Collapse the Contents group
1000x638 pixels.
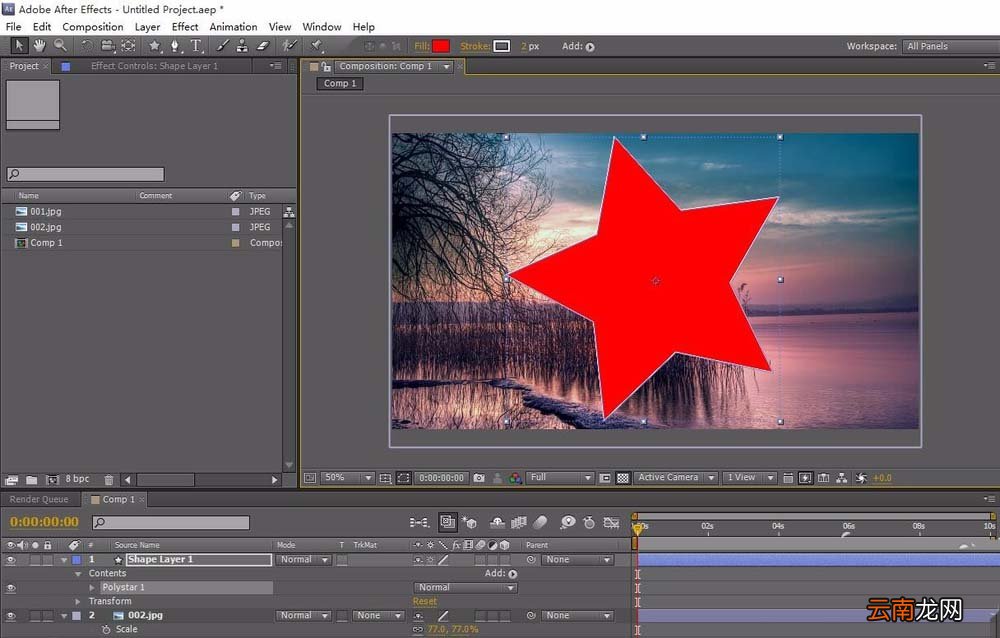click(x=78, y=574)
